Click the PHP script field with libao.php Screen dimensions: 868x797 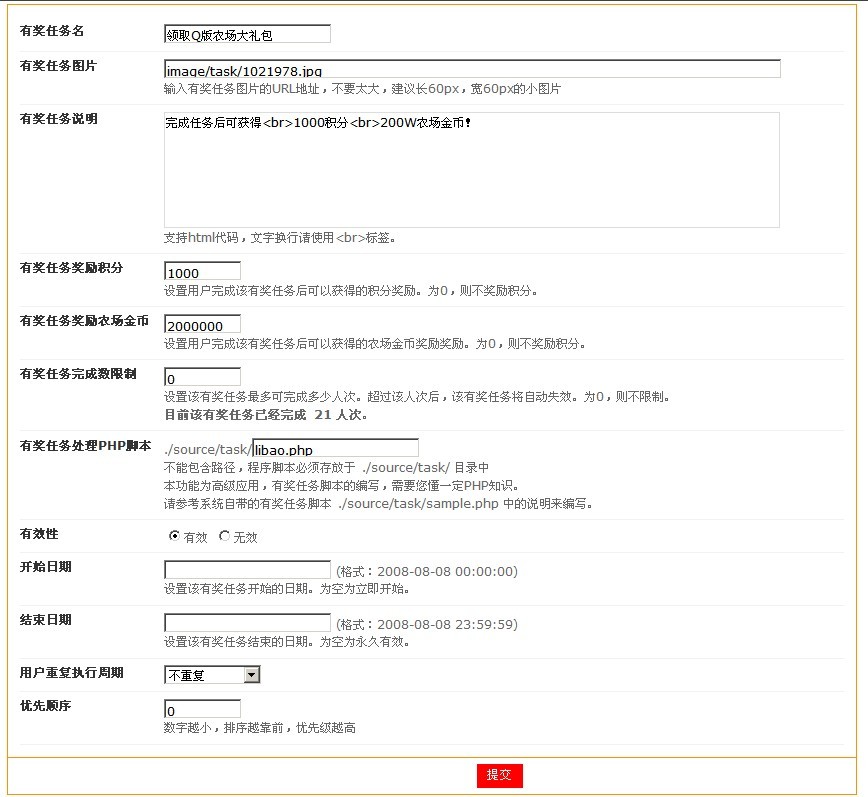(335, 448)
